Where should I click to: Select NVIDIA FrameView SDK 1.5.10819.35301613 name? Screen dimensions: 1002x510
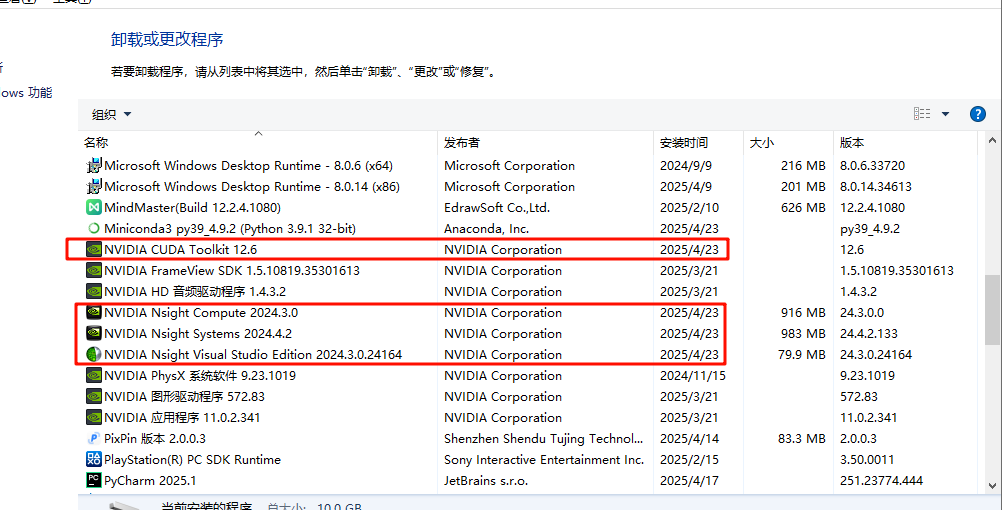point(232,271)
